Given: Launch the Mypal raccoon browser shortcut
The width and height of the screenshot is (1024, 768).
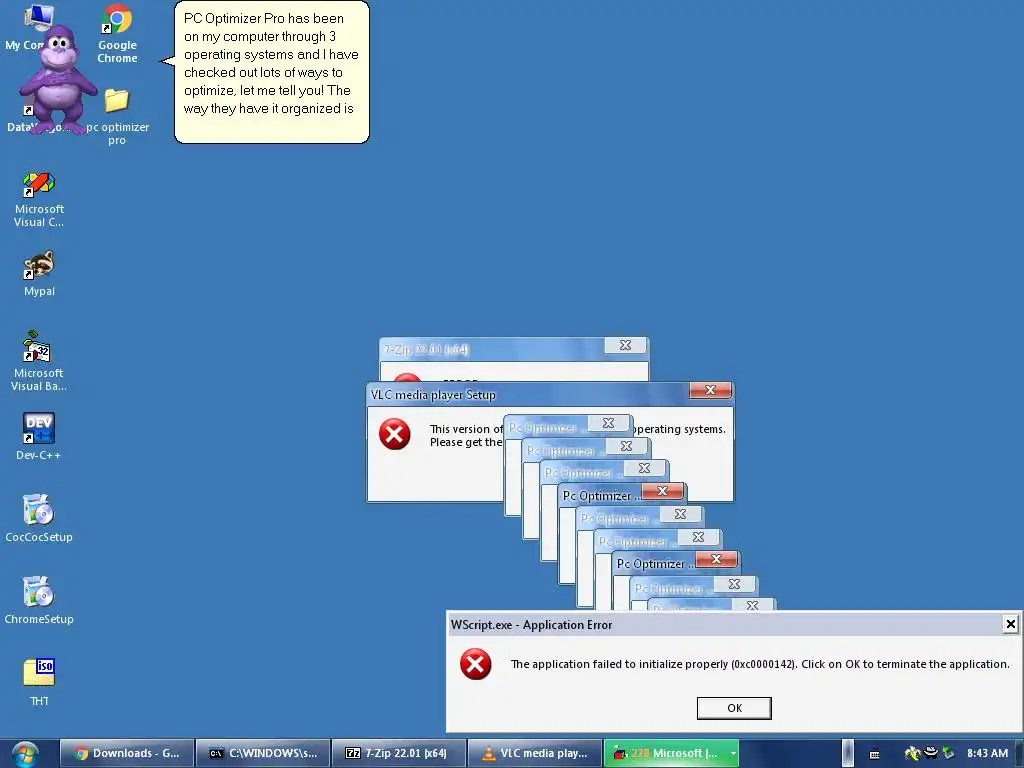Looking at the screenshot, I should (x=39, y=274).
